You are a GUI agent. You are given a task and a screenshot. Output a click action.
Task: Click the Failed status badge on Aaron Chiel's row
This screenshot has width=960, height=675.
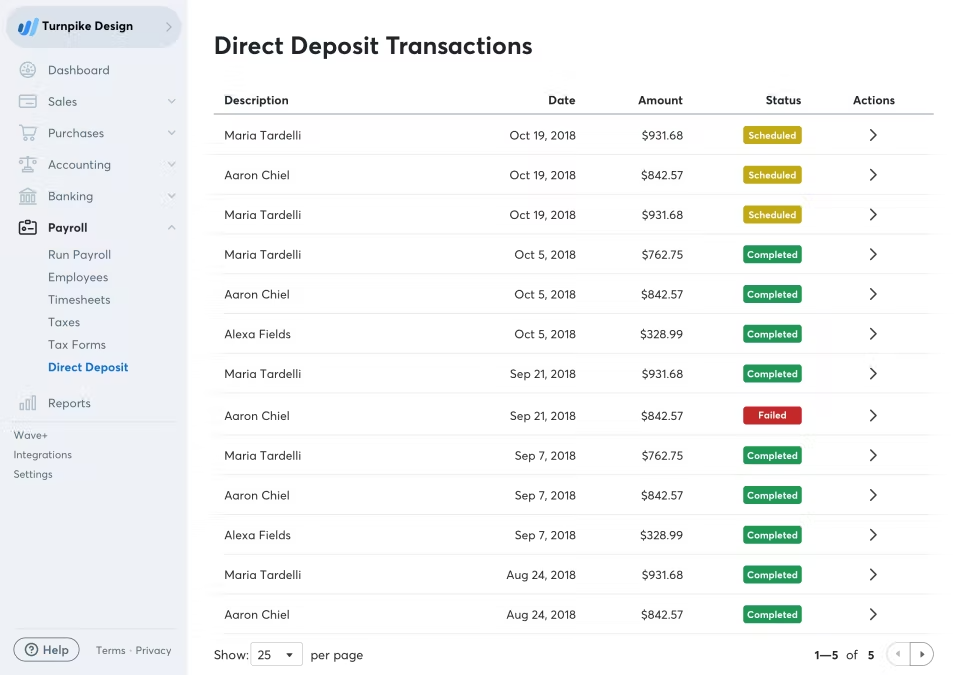click(772, 415)
